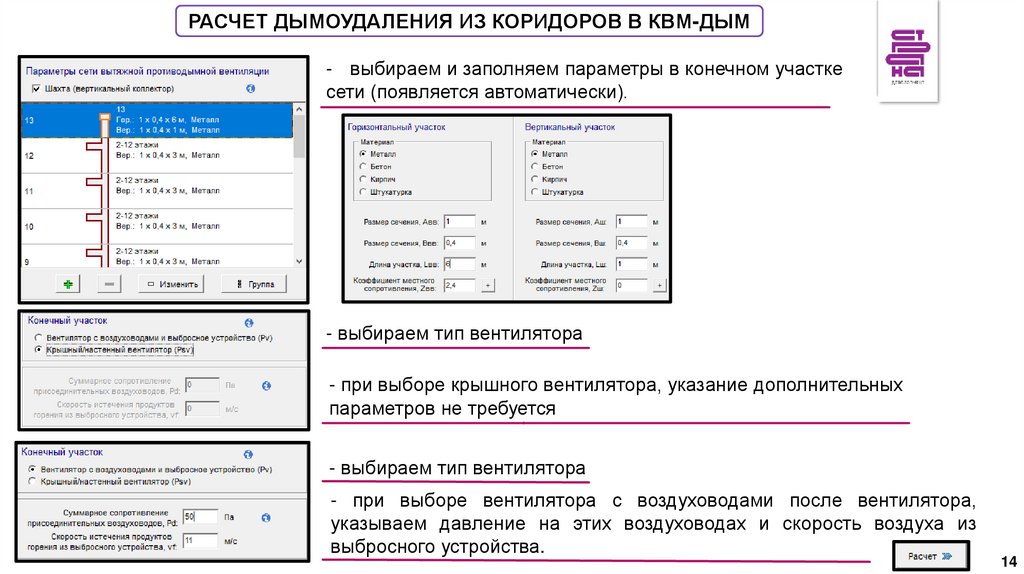Select Кирпич for horizontal section material
Viewport: 1024px width, 574px height.
363,179
